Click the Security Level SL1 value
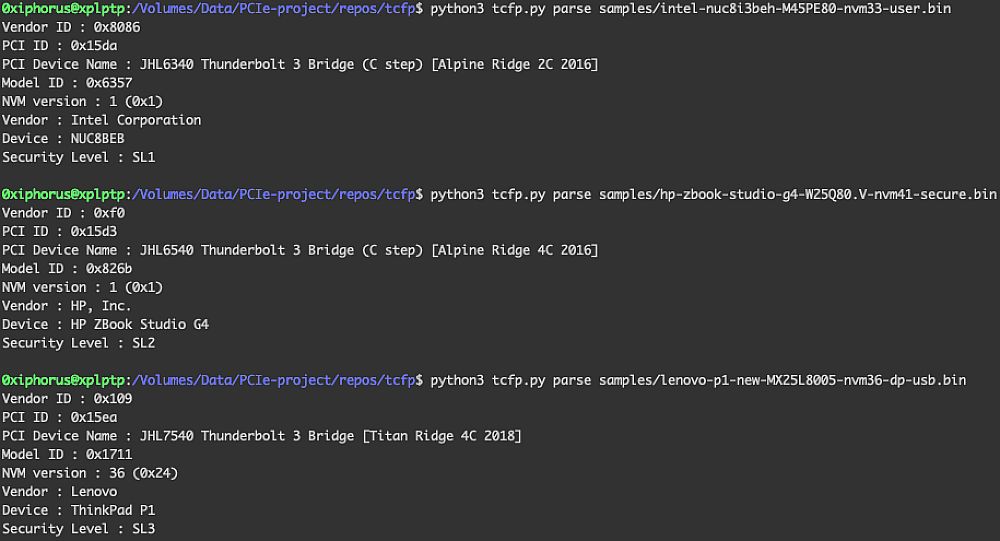Screen dimensions: 1000x541 click(143, 157)
